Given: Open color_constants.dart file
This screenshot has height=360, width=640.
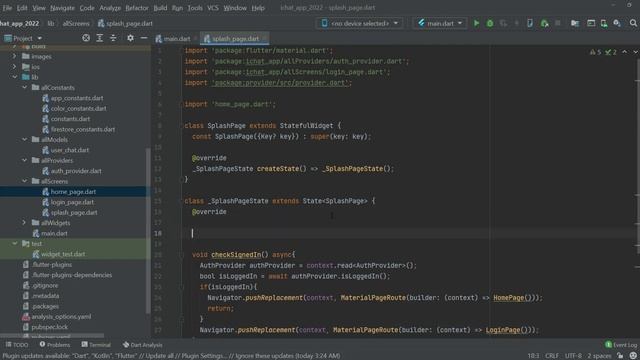Looking at the screenshot, I should (78, 108).
